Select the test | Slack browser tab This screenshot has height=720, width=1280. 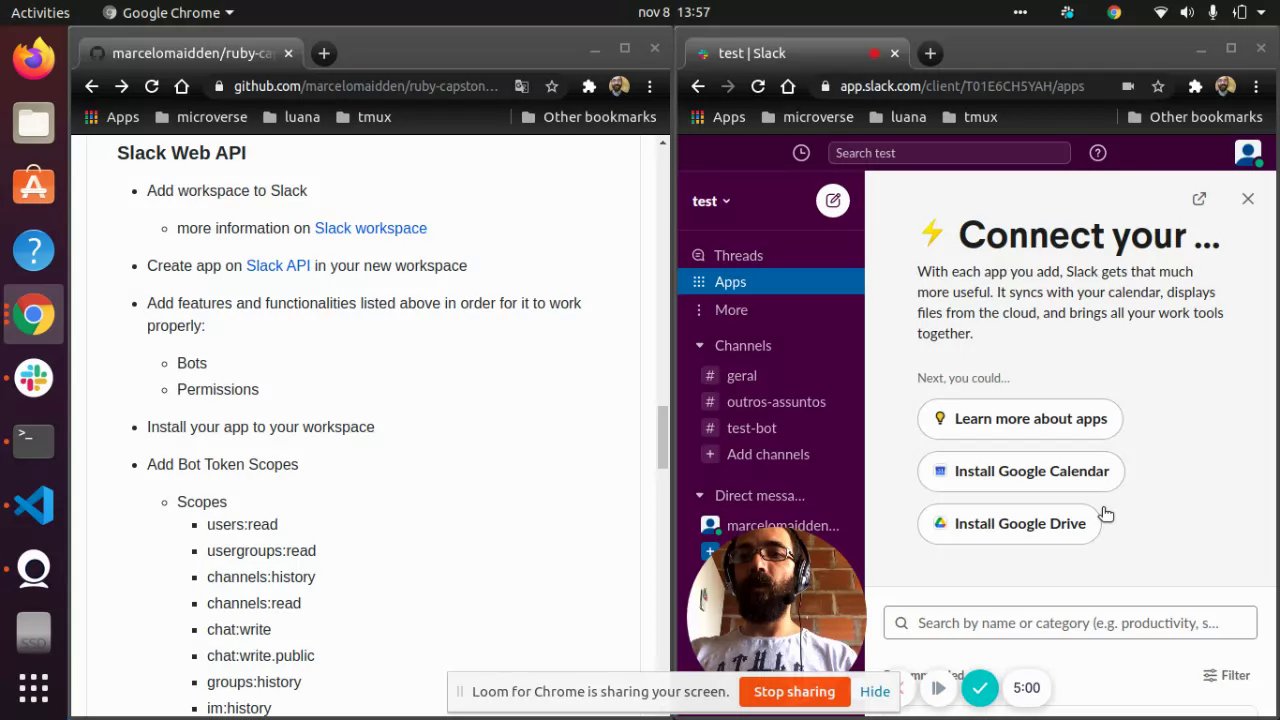click(795, 54)
